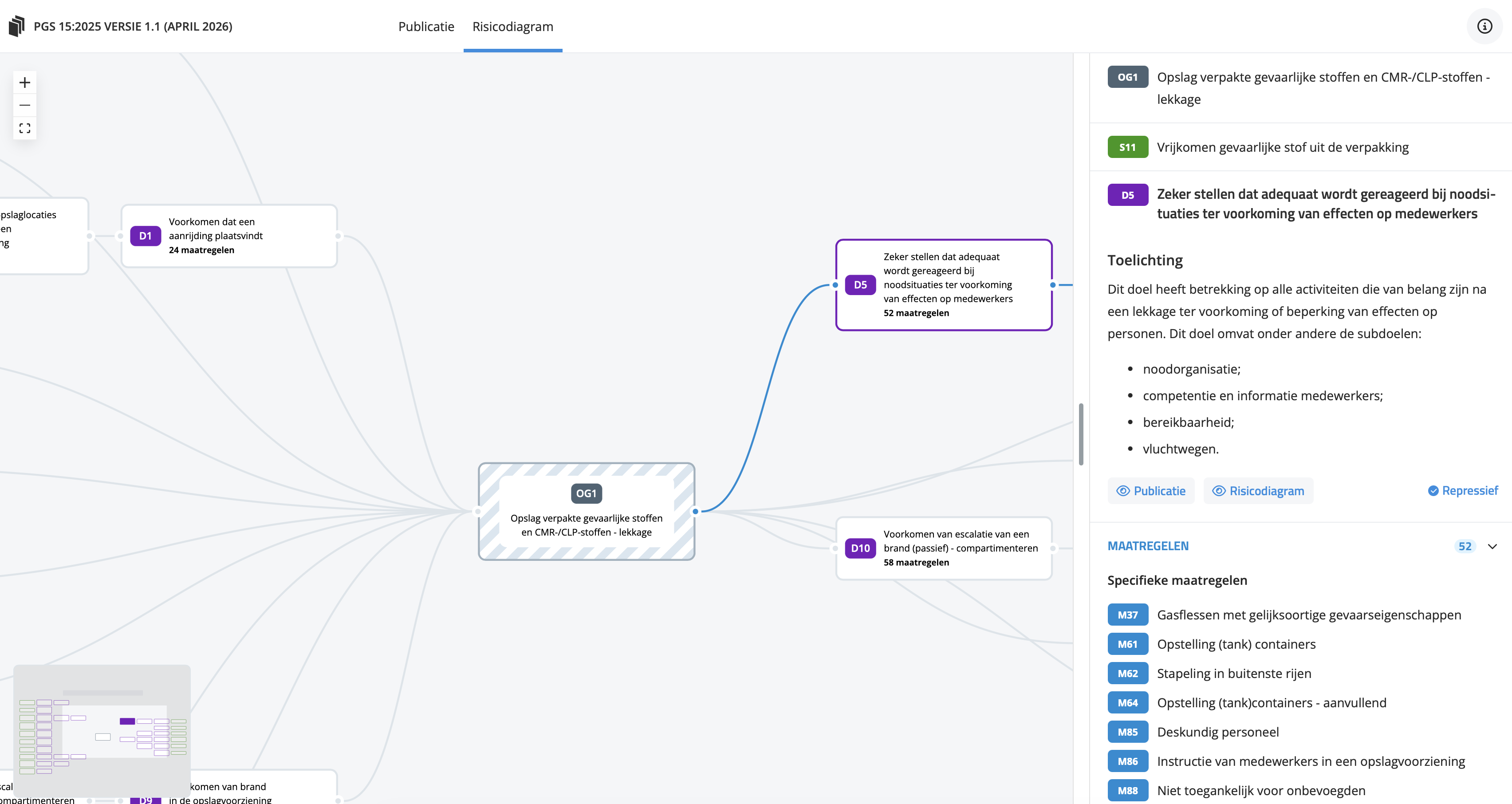Click the M37 measure badge
The height and width of the screenshot is (804, 1512).
coord(1127,615)
